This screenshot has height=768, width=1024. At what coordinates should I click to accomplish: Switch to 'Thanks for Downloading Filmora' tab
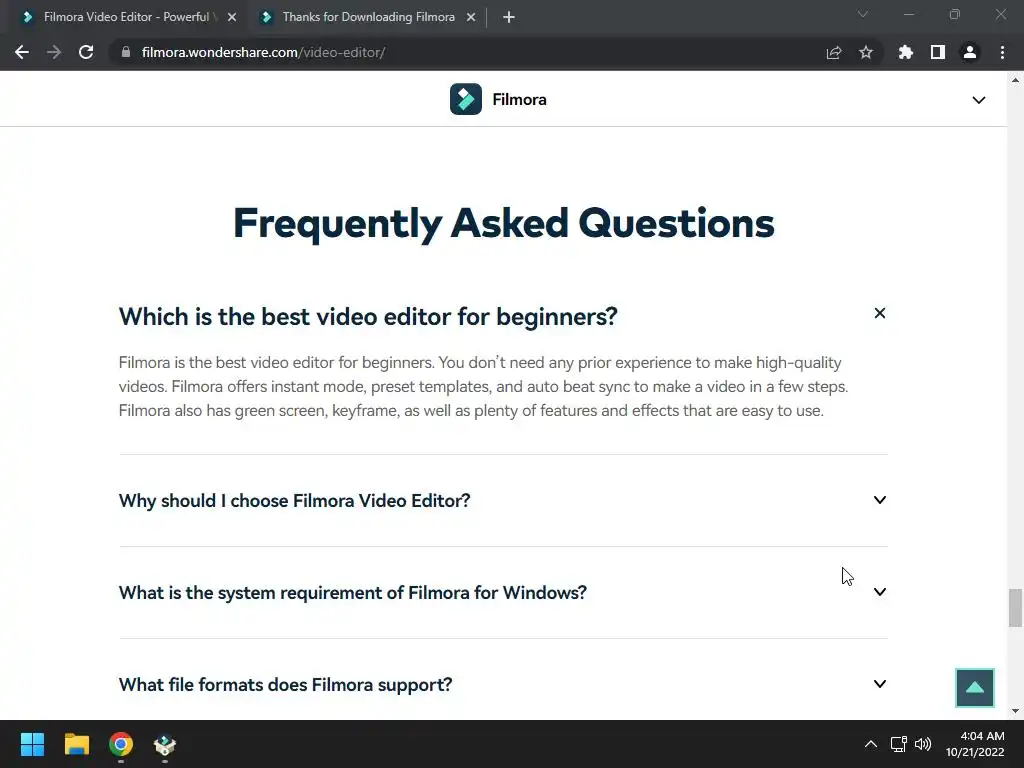click(x=368, y=17)
